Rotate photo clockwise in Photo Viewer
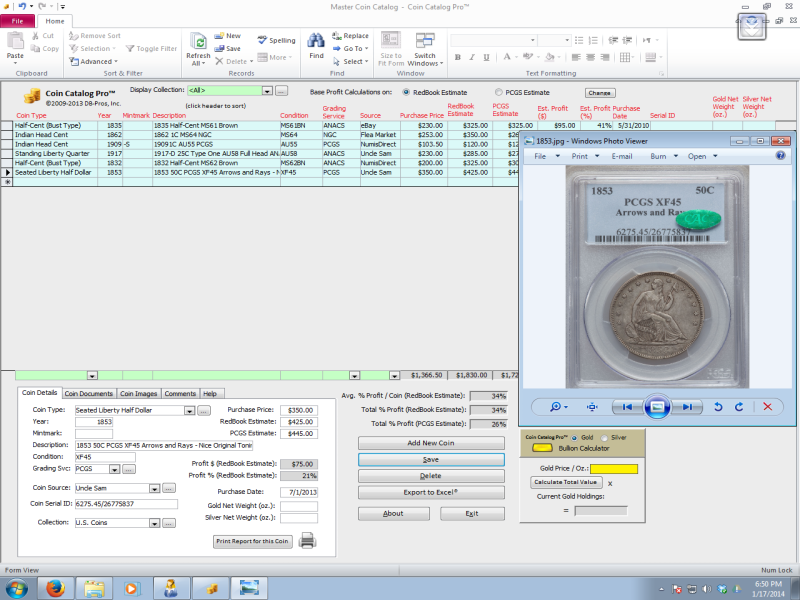800x600 pixels. 739,407
